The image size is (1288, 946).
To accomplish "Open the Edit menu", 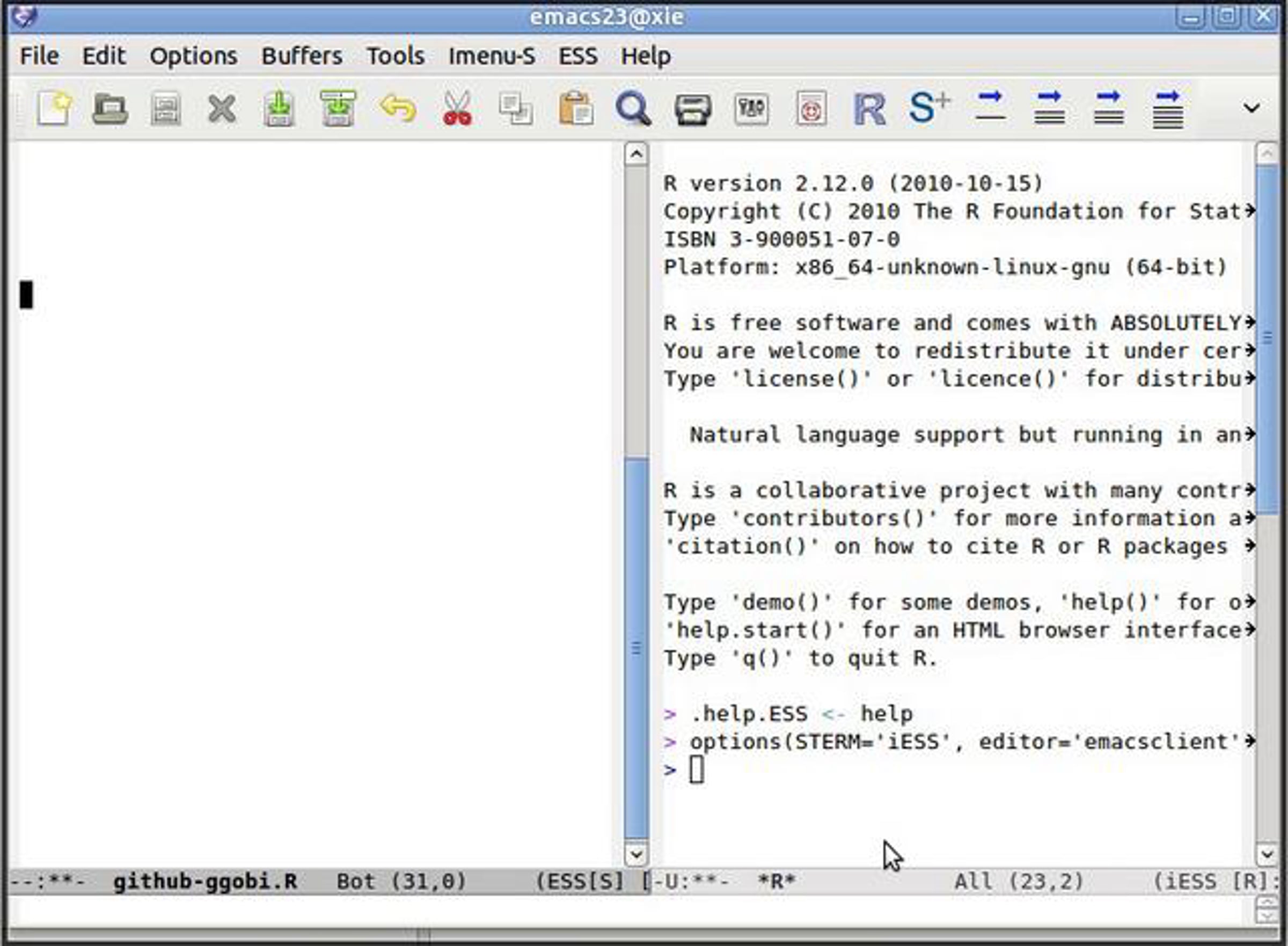I will pyautogui.click(x=104, y=56).
